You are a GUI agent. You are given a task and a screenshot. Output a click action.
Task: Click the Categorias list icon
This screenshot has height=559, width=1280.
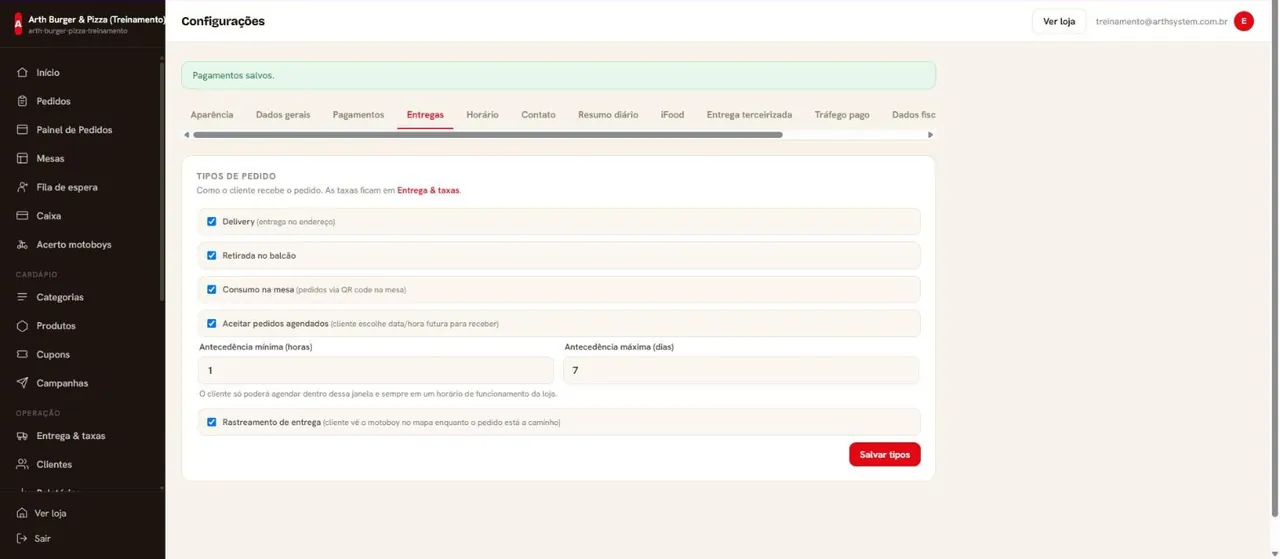(22, 297)
